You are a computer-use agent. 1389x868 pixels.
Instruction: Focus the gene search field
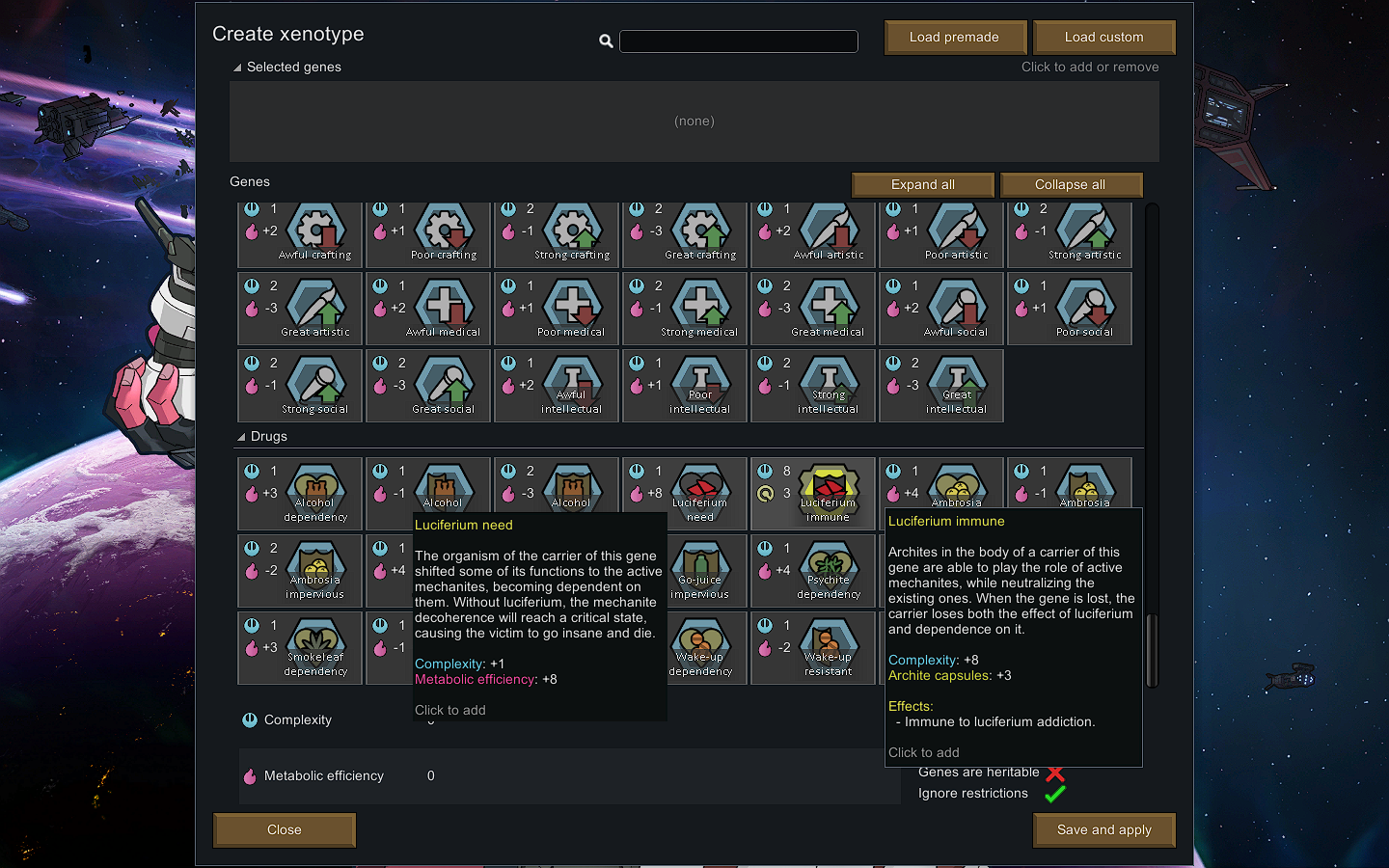(739, 41)
